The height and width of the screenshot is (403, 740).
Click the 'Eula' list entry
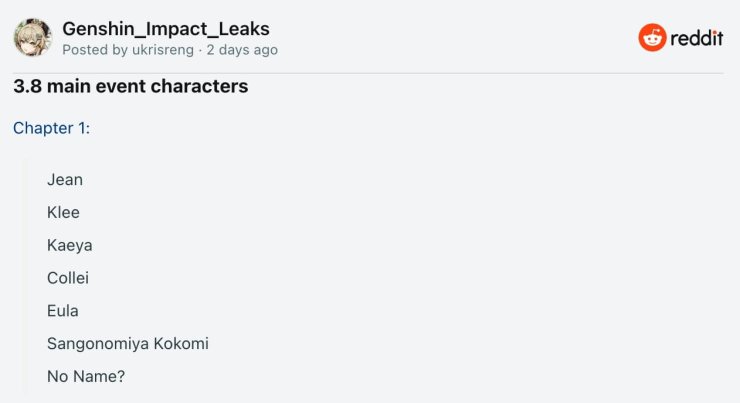point(63,311)
